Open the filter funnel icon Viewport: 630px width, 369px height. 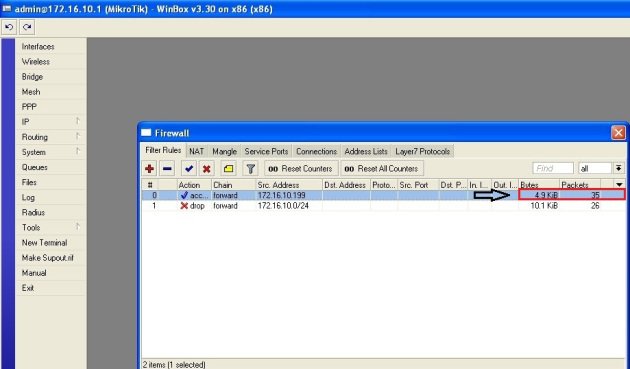tap(250, 169)
